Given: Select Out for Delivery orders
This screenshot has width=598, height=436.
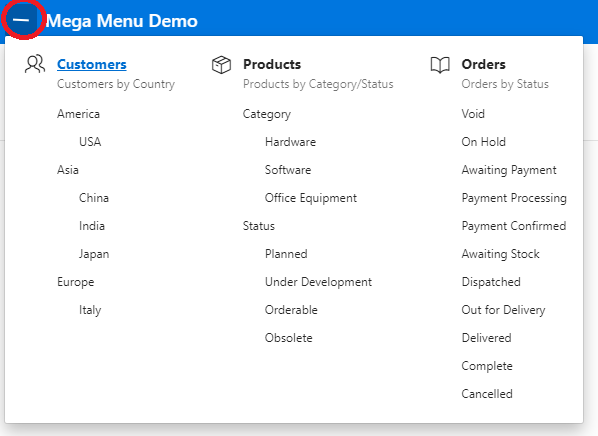Looking at the screenshot, I should [x=503, y=310].
